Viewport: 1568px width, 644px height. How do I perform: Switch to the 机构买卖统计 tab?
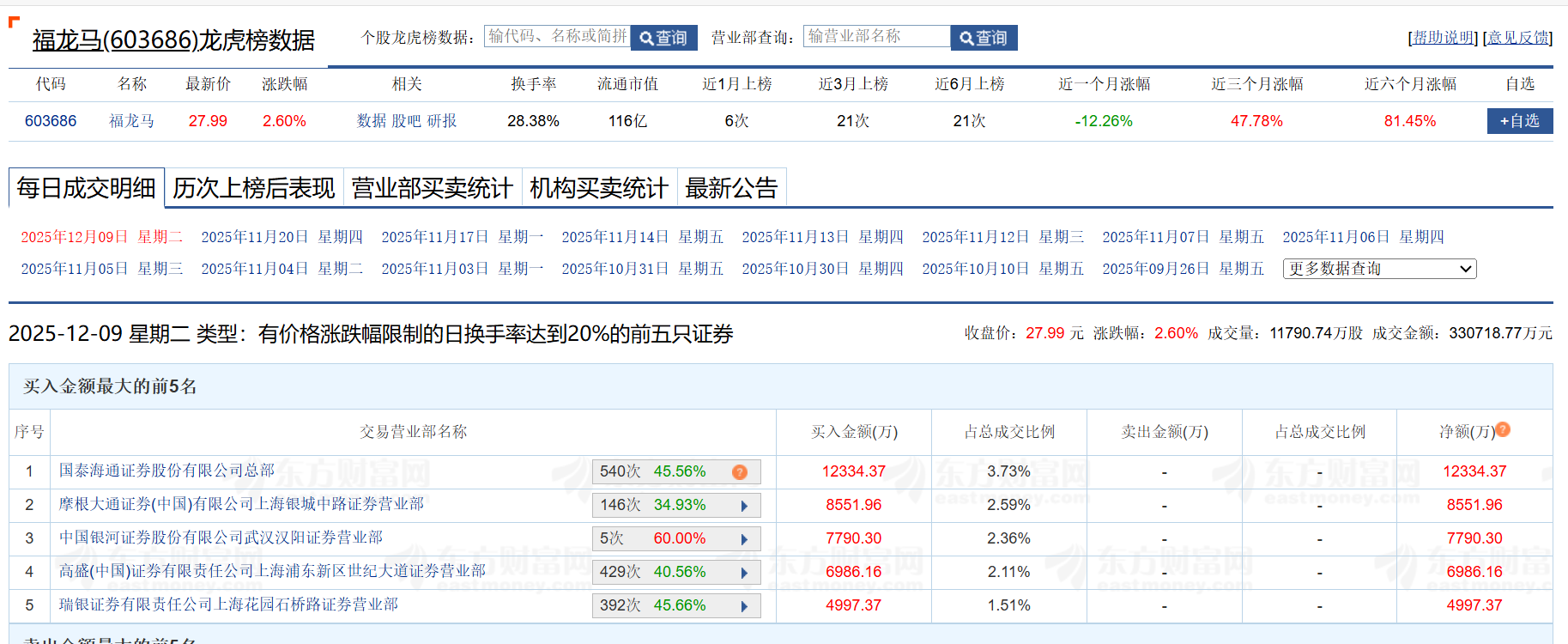coord(599,188)
